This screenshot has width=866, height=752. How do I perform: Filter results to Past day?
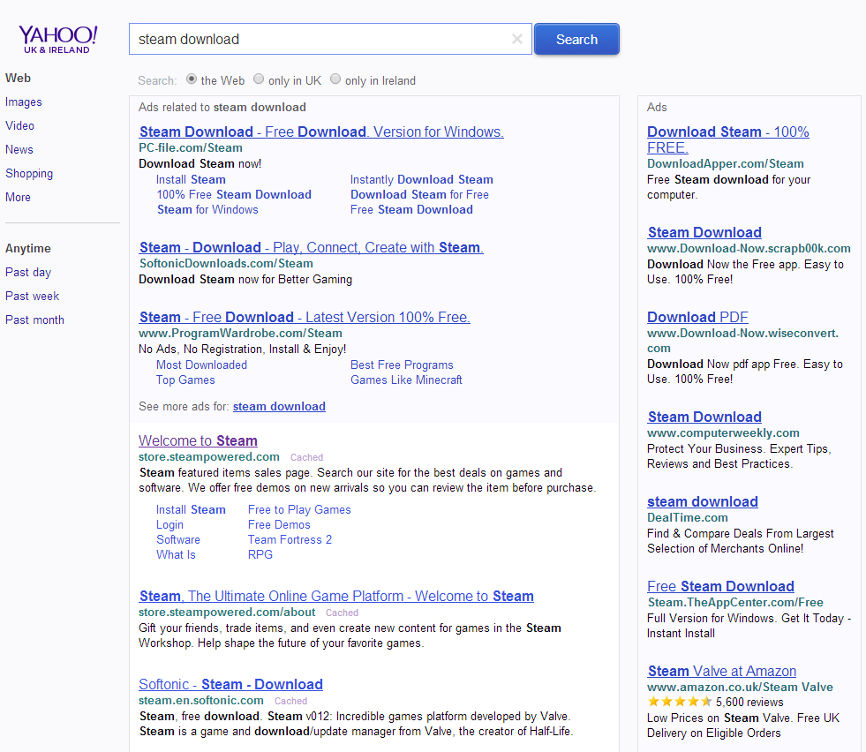point(28,272)
